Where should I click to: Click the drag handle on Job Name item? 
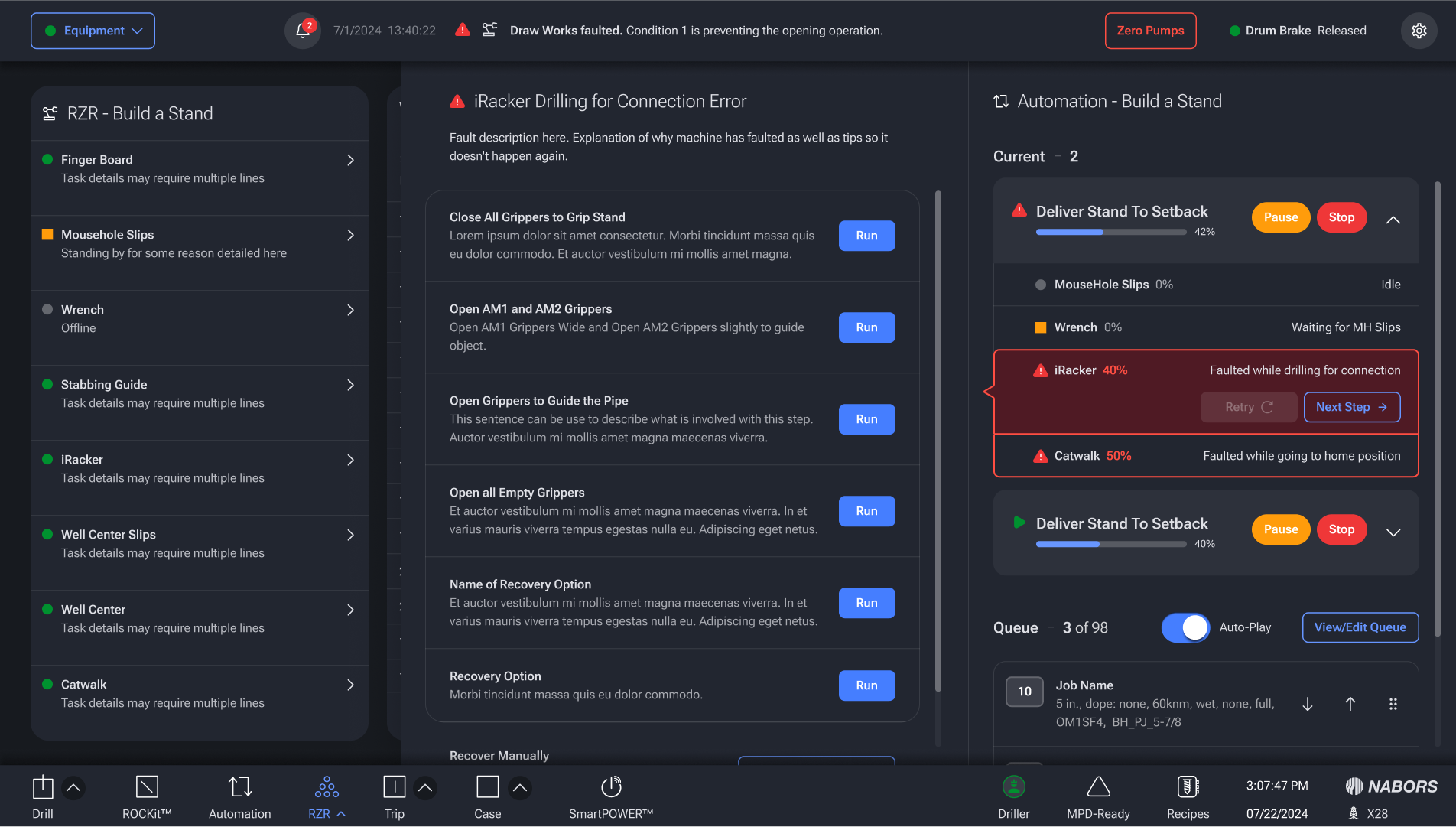click(1393, 704)
